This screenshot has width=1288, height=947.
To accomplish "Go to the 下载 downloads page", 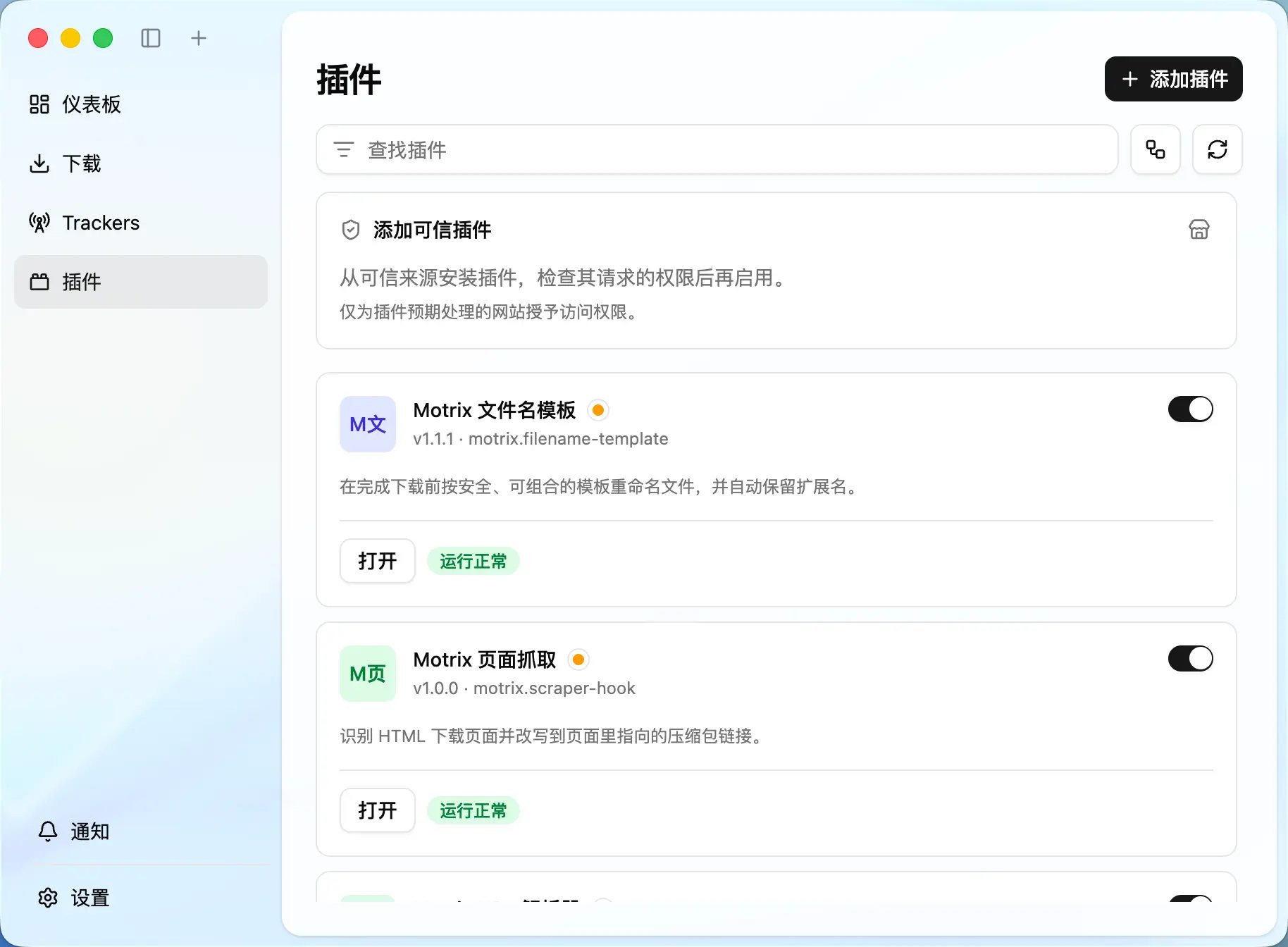I will point(141,163).
